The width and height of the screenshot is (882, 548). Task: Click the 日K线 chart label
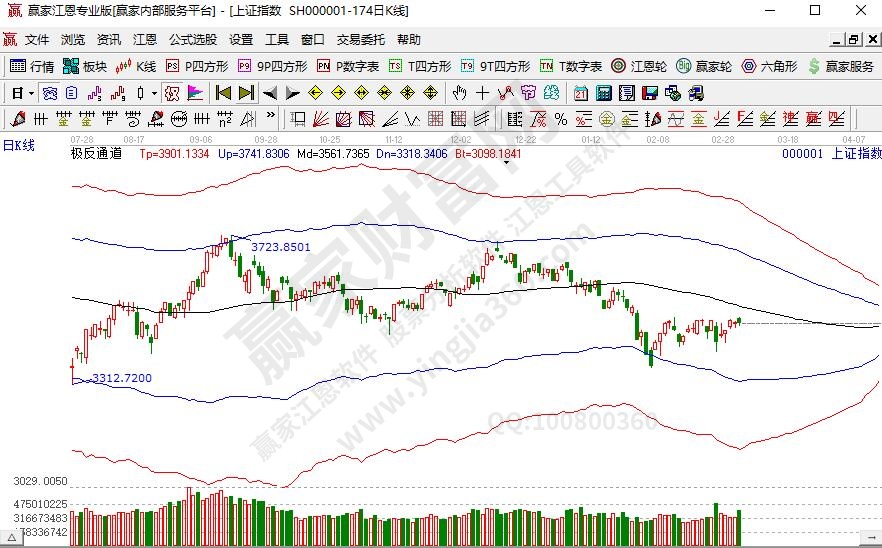tap(20, 146)
